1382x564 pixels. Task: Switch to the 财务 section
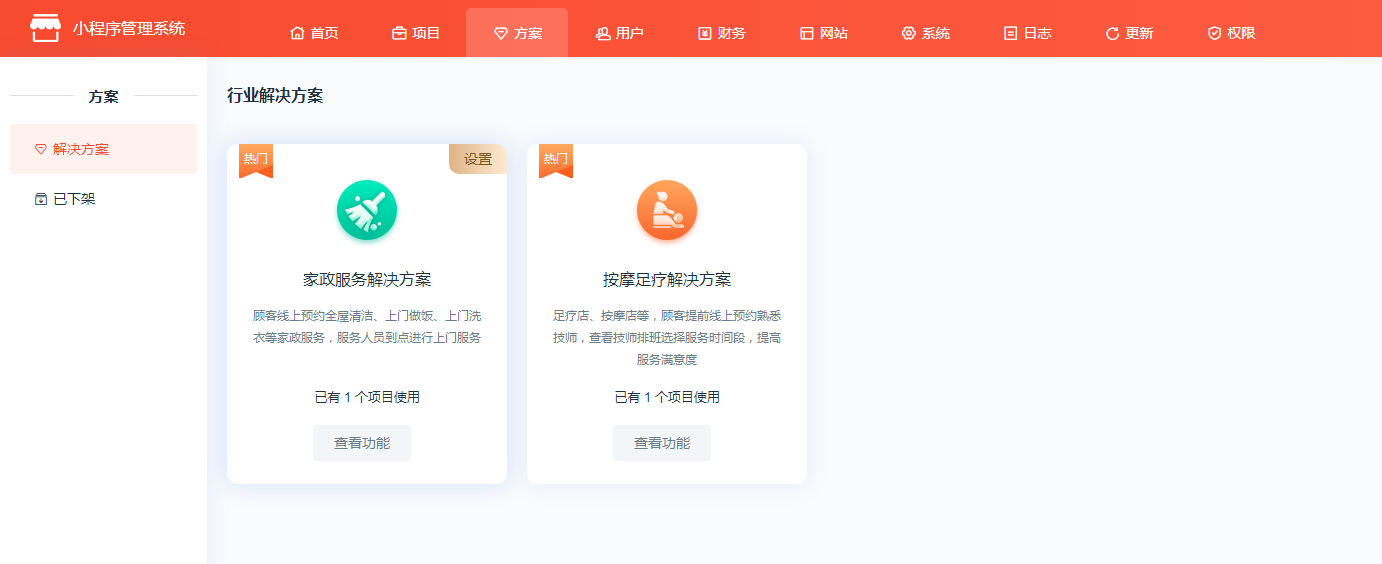click(x=722, y=33)
